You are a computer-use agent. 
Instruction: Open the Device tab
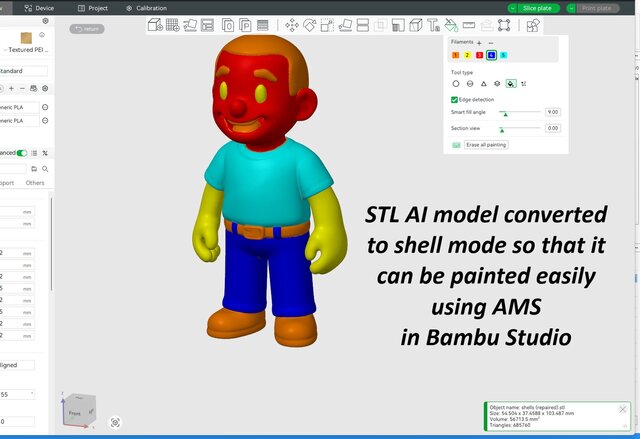coord(39,8)
